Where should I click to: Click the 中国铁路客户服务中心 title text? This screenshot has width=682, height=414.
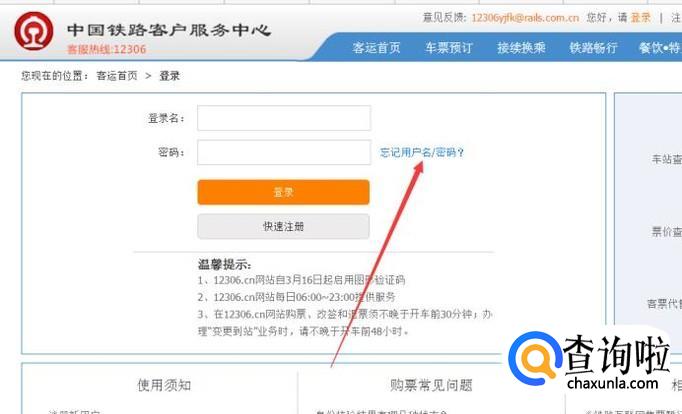(x=169, y=30)
